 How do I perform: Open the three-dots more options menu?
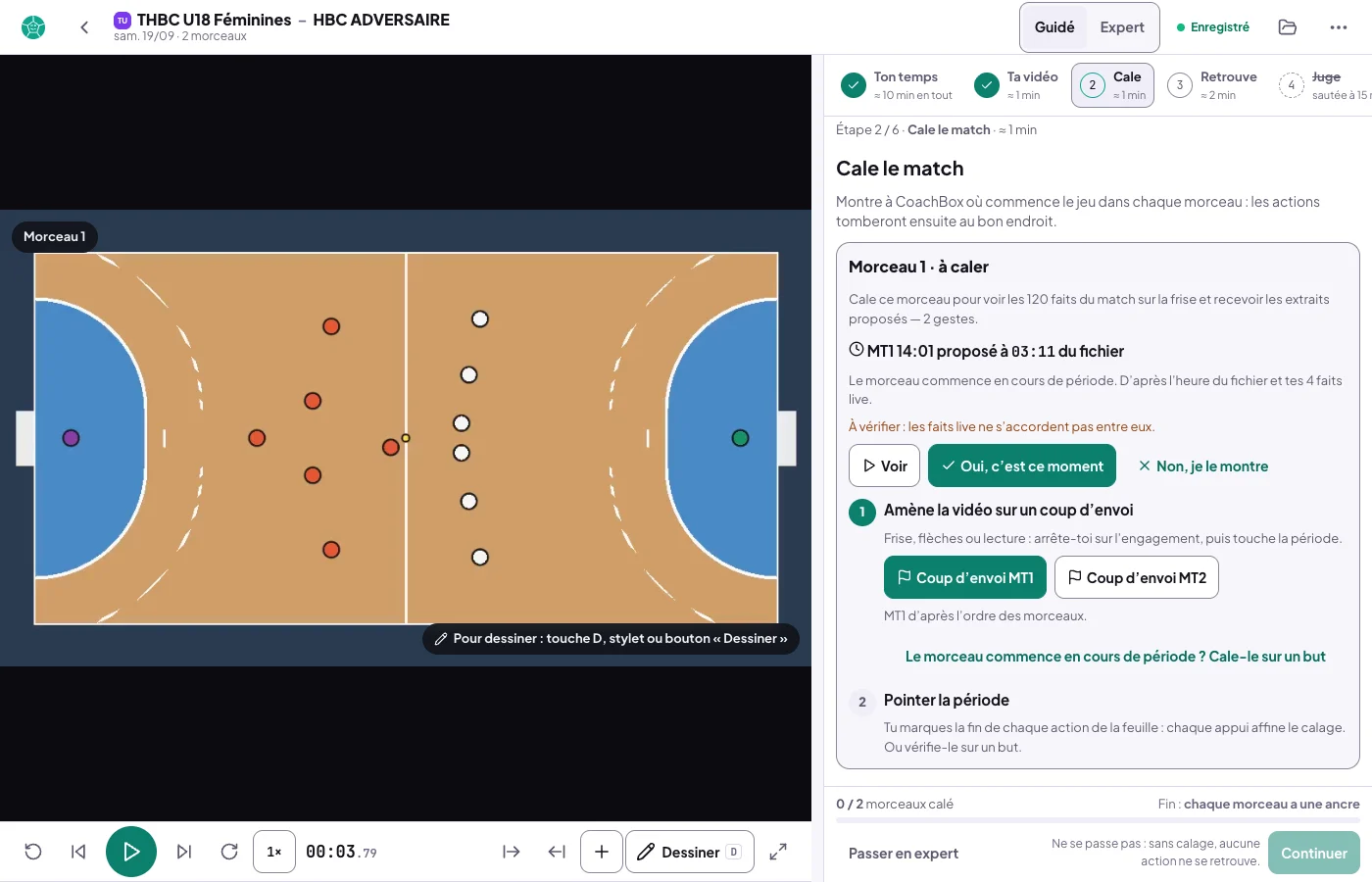(1339, 27)
